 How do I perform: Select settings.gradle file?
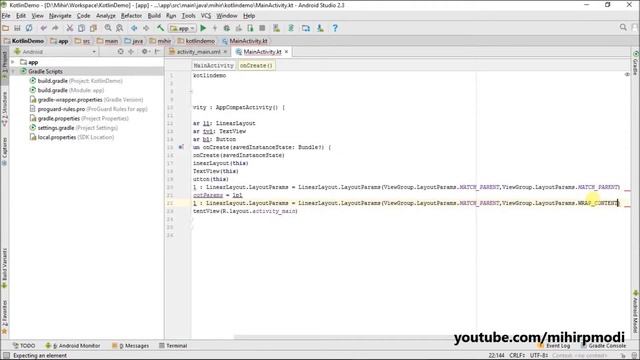(x=73, y=128)
